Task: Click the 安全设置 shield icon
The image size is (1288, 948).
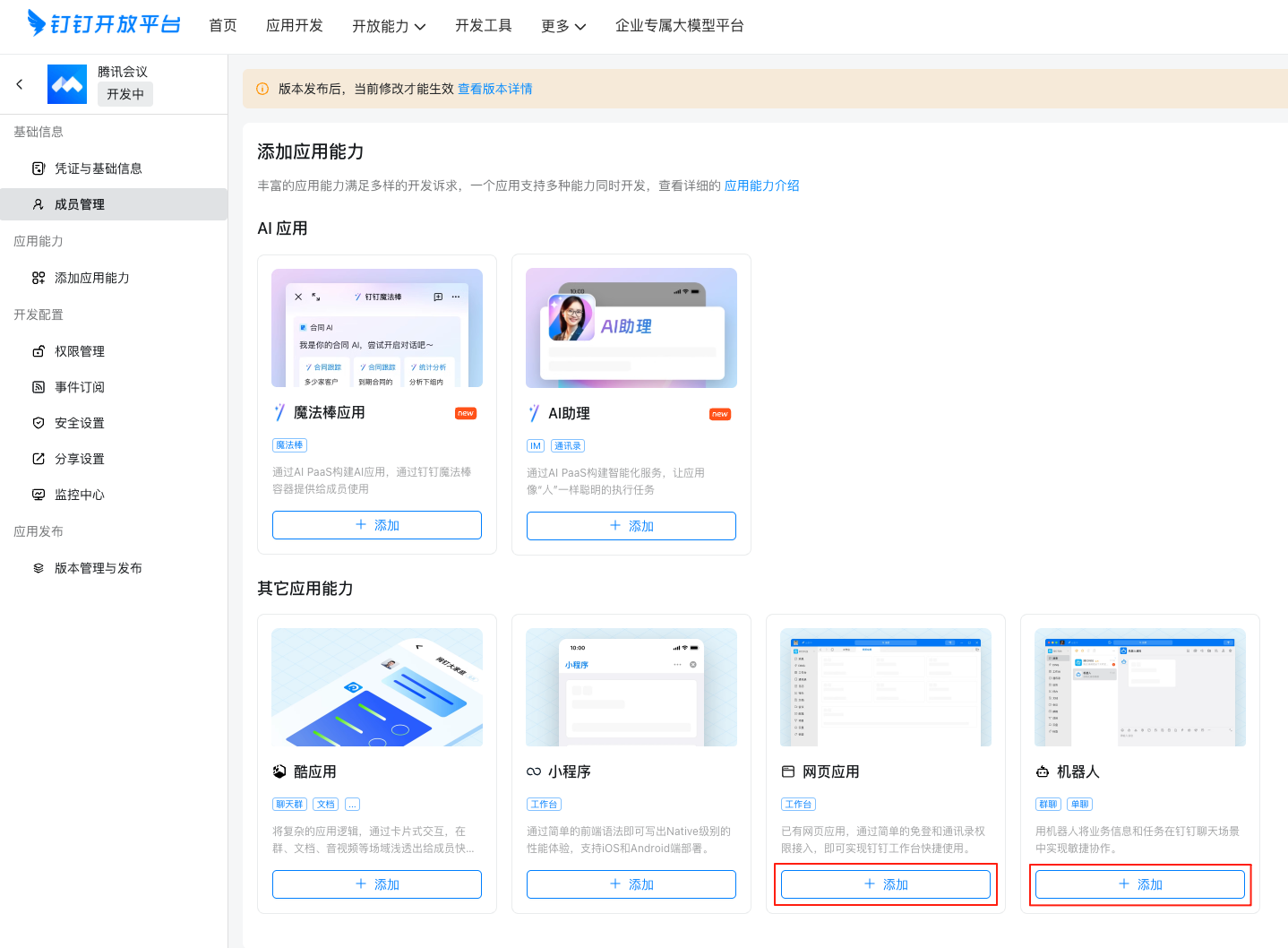Action: point(39,423)
